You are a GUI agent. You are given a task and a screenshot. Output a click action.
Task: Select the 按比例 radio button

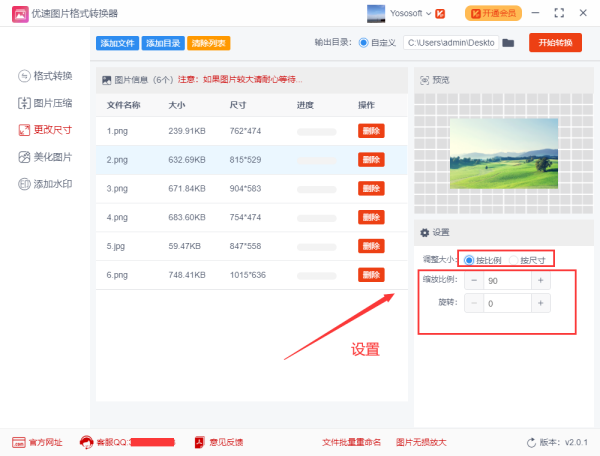click(x=470, y=260)
